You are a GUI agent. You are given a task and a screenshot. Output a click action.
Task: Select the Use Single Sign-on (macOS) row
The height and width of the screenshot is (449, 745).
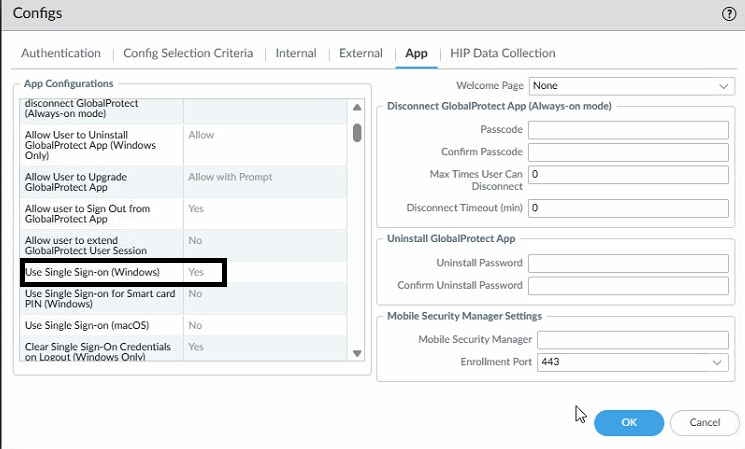click(x=183, y=325)
